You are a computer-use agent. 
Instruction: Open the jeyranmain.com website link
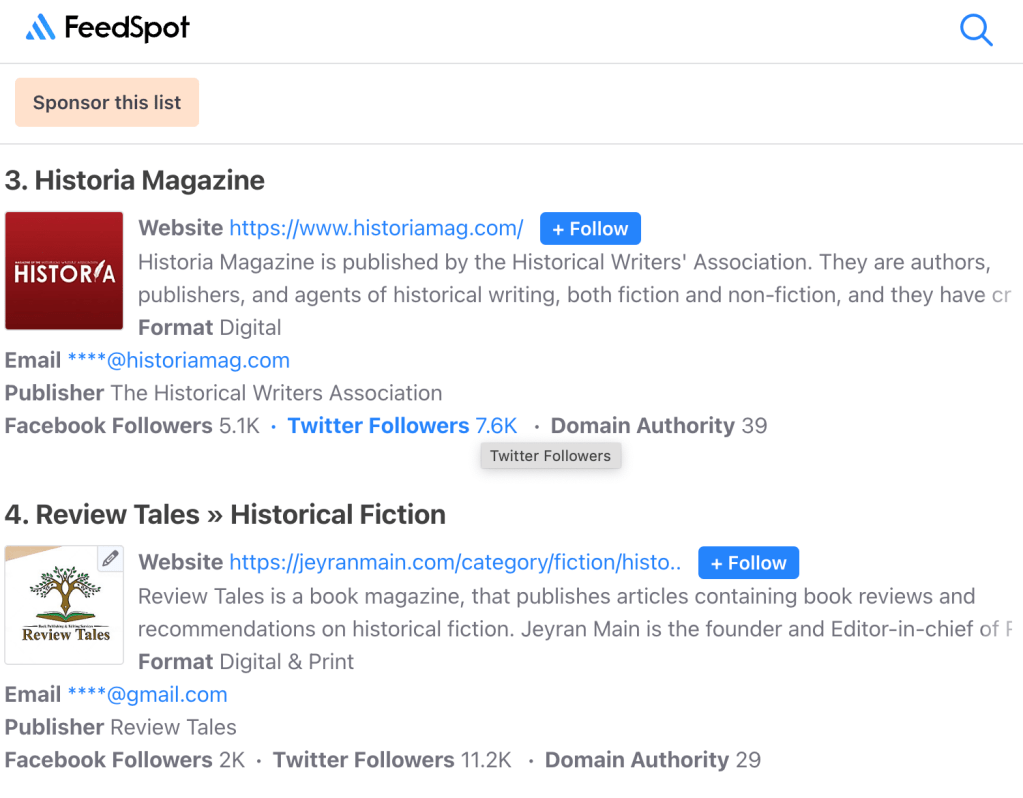(455, 562)
